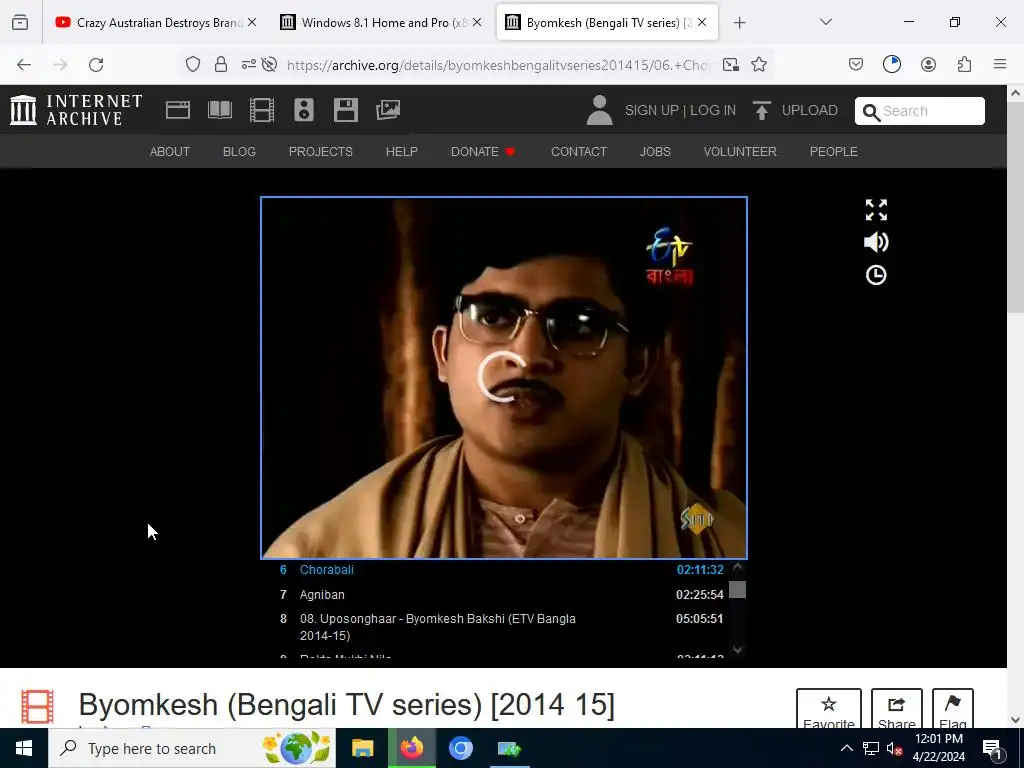Open the ABOUT menu item
1024x768 pixels.
(170, 152)
